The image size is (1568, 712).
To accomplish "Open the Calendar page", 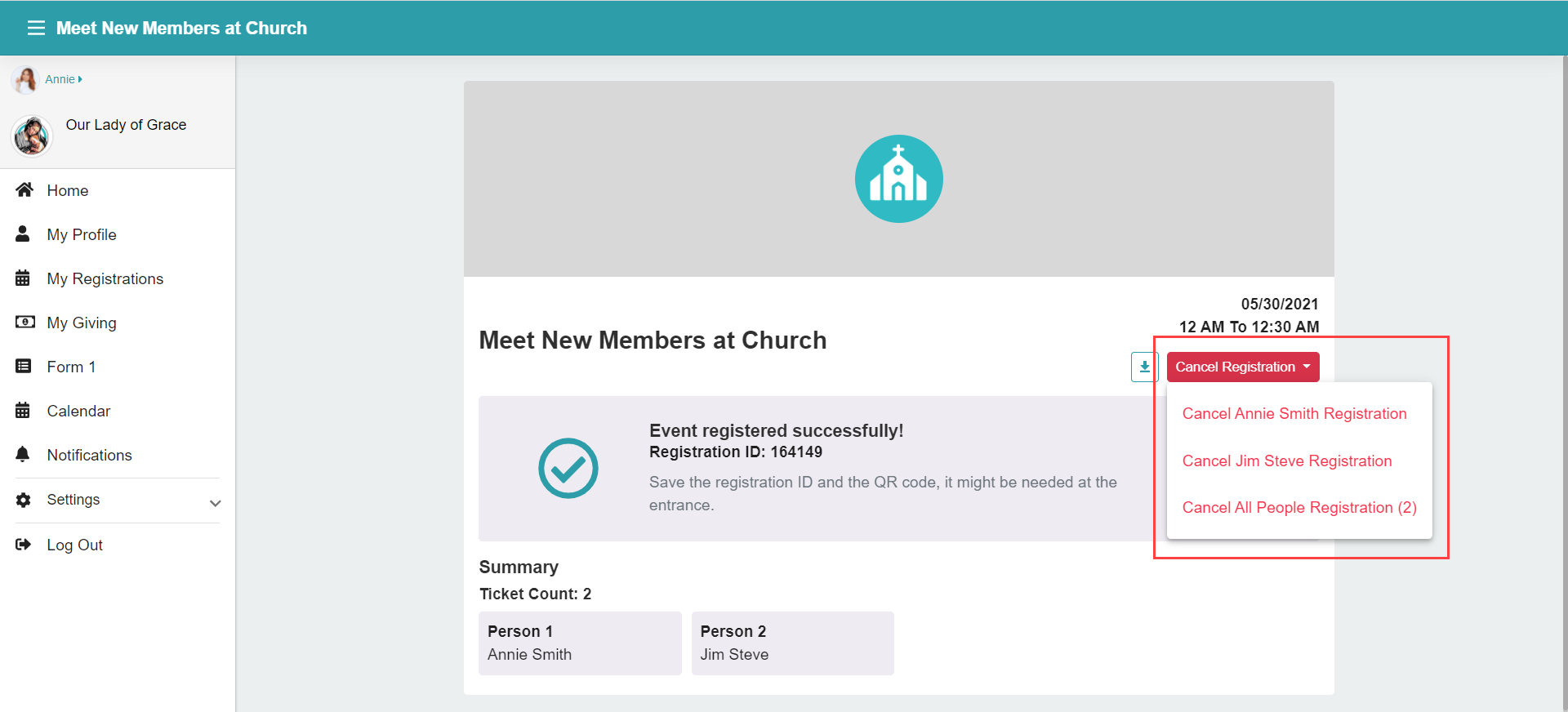I will [x=78, y=411].
